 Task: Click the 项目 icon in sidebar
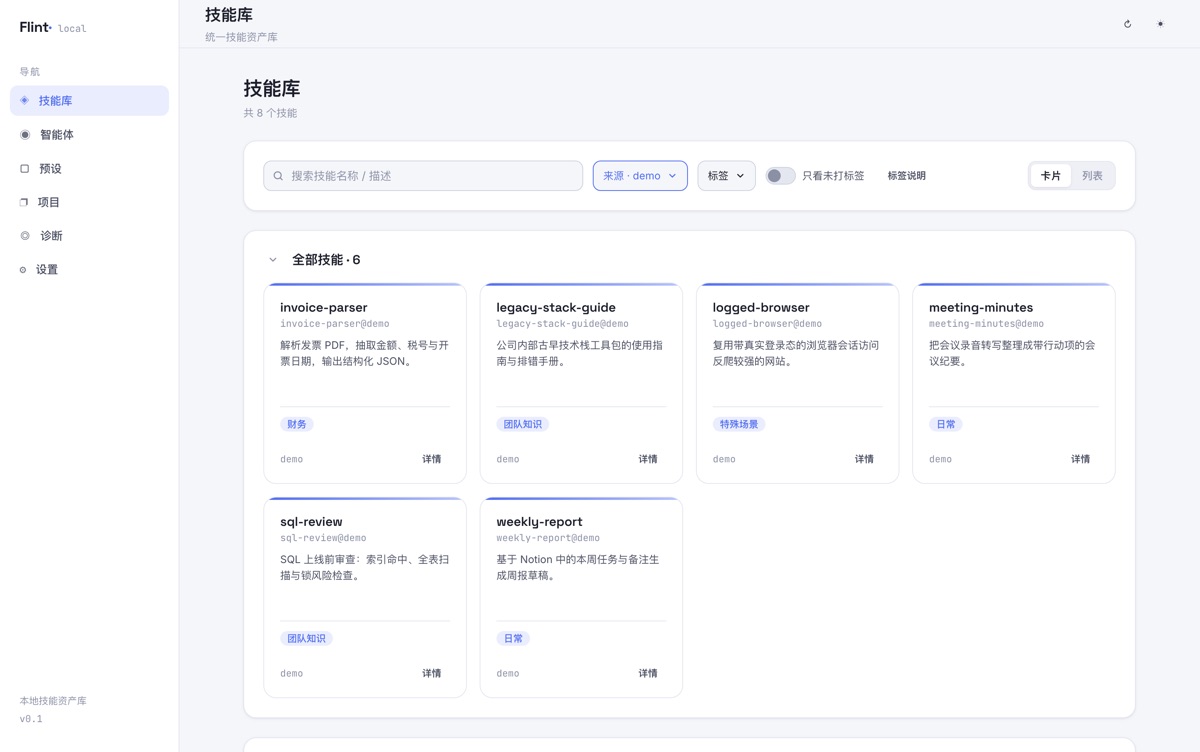point(24,202)
